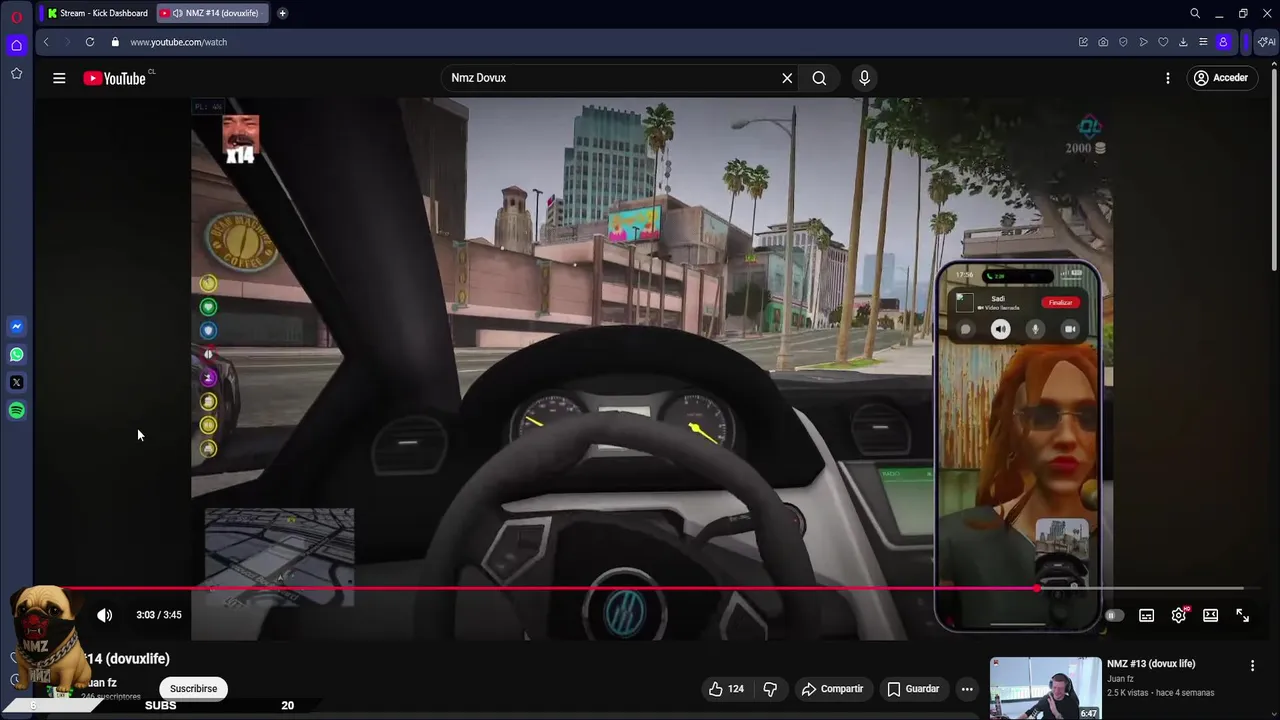1280x720 pixels.
Task: Click the Guardar save button
Action: pyautogui.click(x=913, y=689)
